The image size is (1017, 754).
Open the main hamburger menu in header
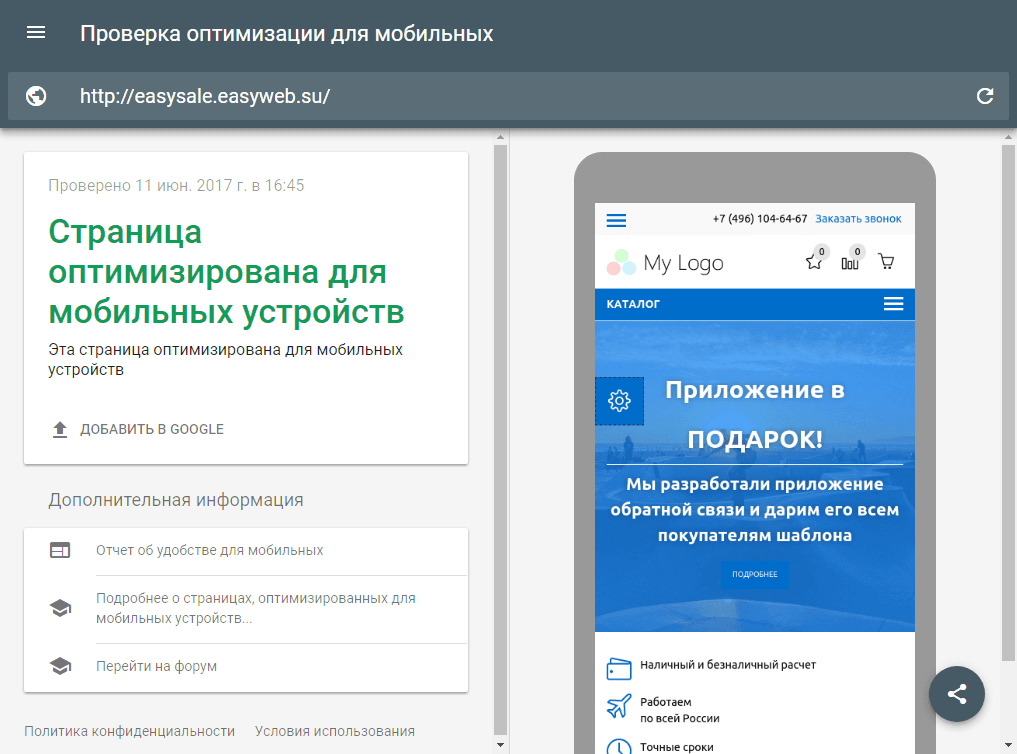[x=36, y=32]
